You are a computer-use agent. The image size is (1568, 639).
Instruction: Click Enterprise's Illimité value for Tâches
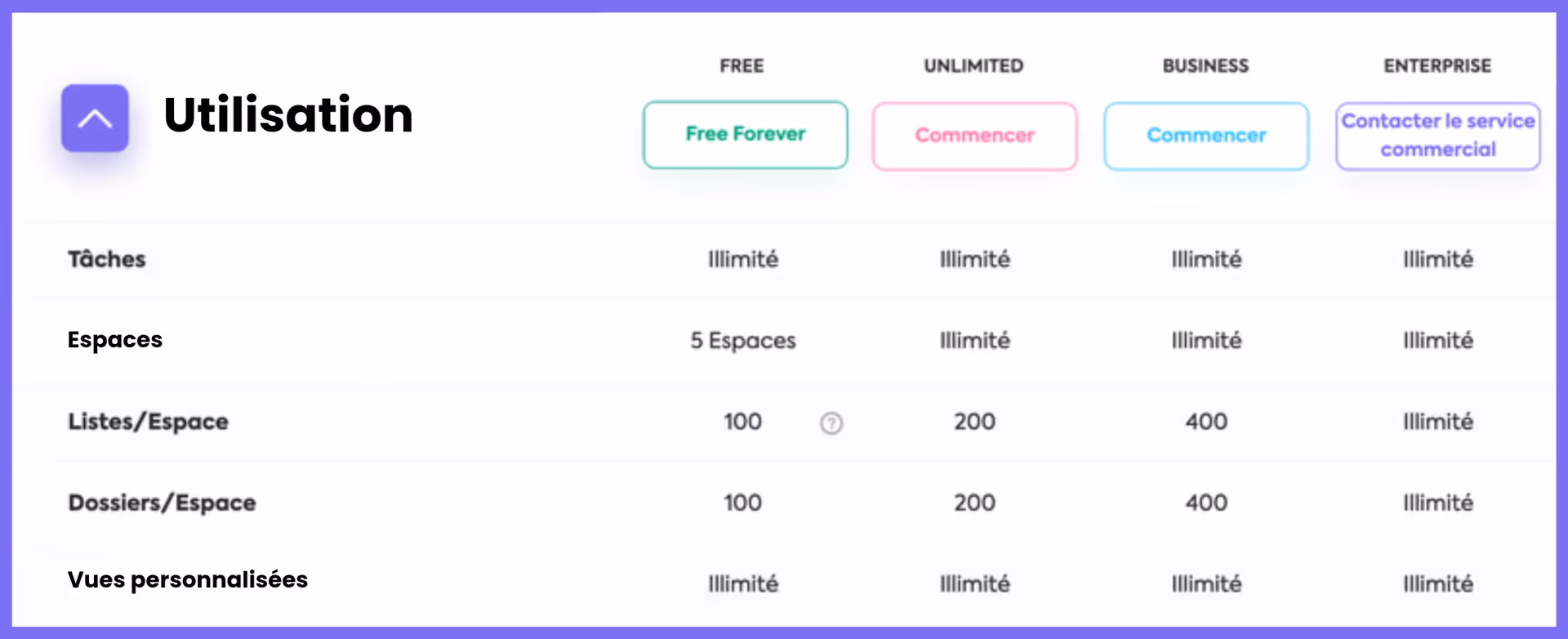pyautogui.click(x=1438, y=259)
